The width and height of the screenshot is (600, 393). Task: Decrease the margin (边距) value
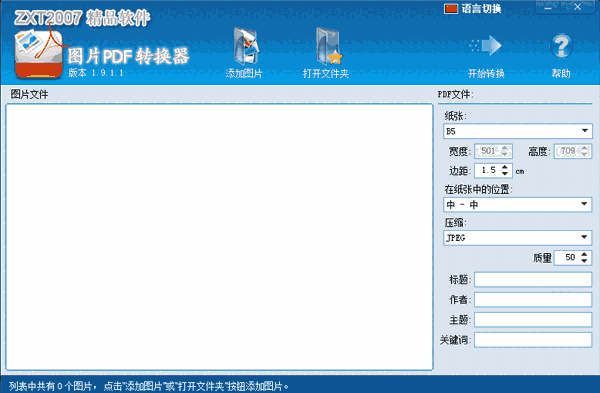tap(505, 173)
